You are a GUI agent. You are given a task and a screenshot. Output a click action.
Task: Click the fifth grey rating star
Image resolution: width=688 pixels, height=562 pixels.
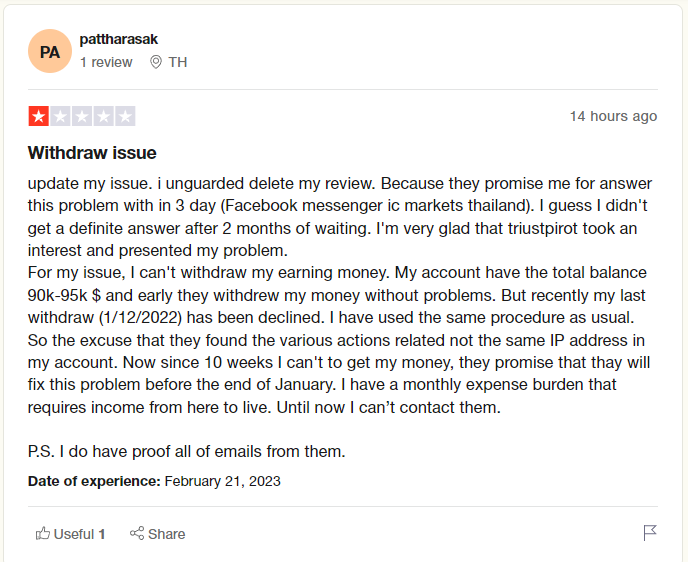[125, 116]
